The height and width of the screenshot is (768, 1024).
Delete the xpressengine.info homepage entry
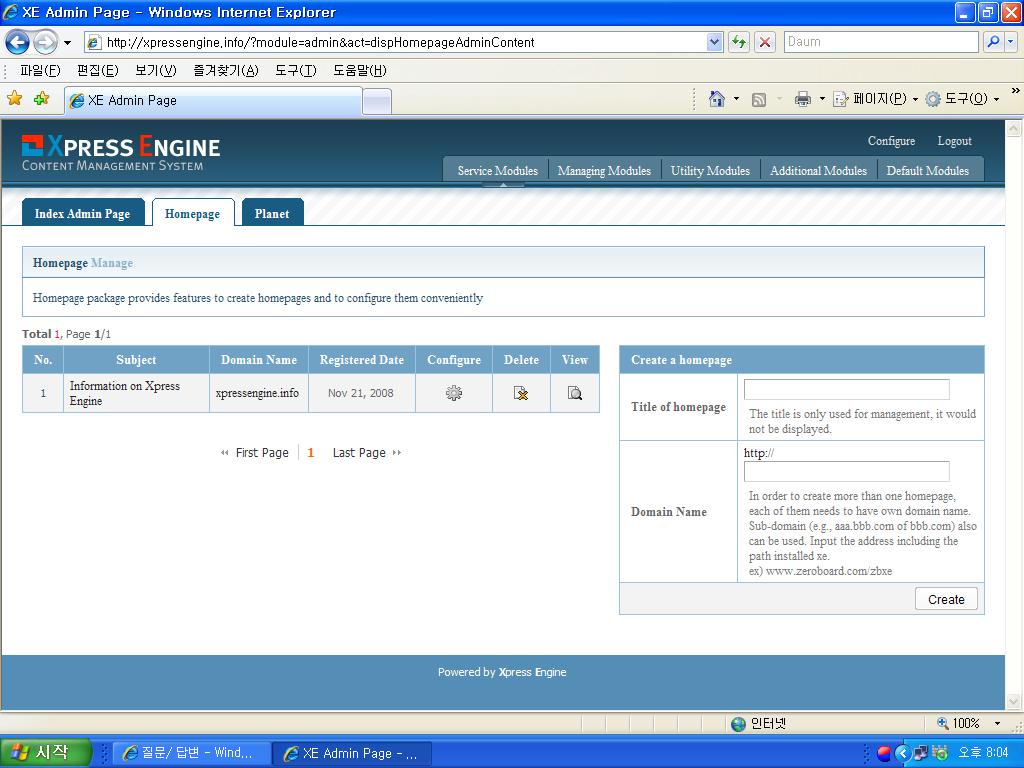(520, 392)
